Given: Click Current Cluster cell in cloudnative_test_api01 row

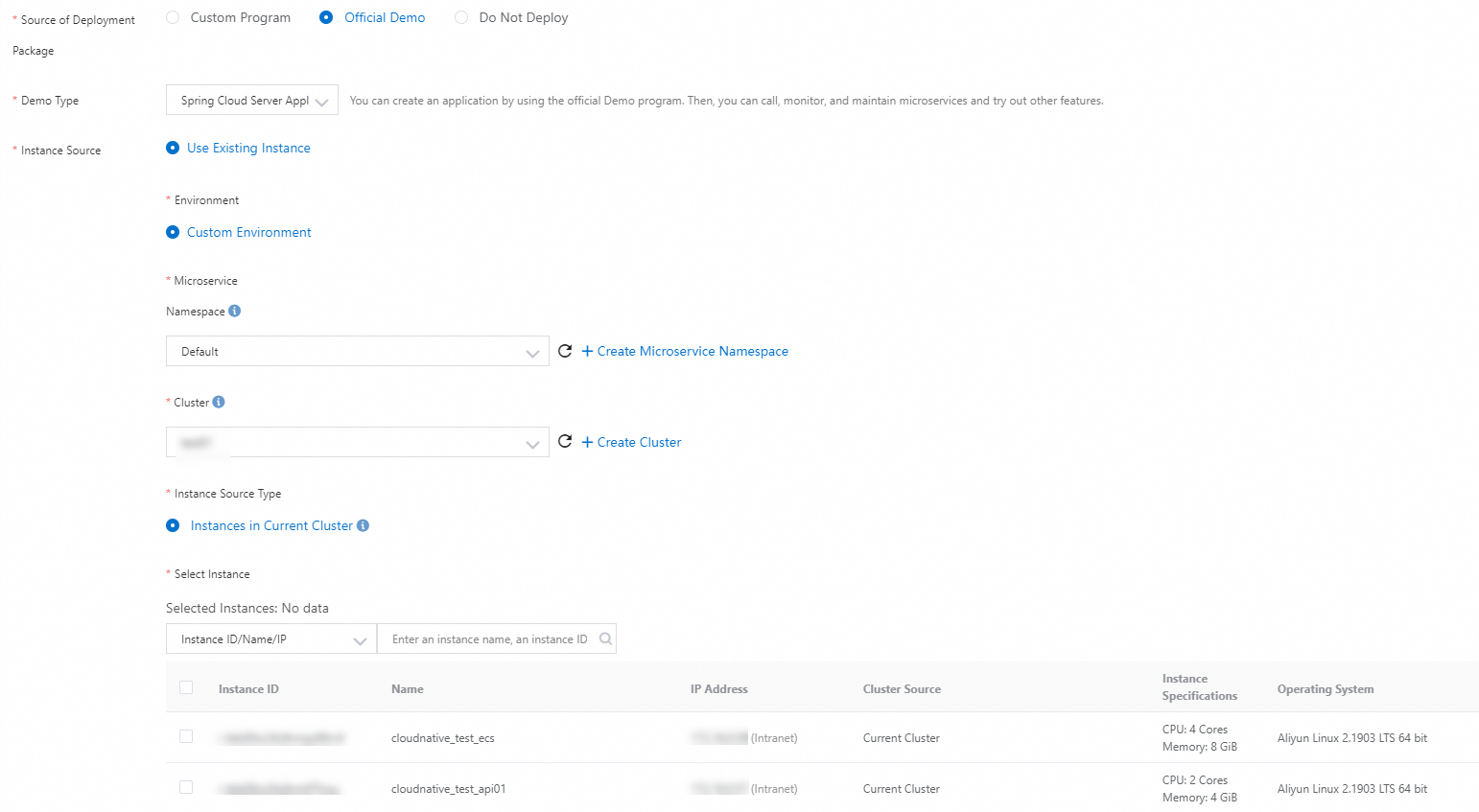Looking at the screenshot, I should [902, 789].
